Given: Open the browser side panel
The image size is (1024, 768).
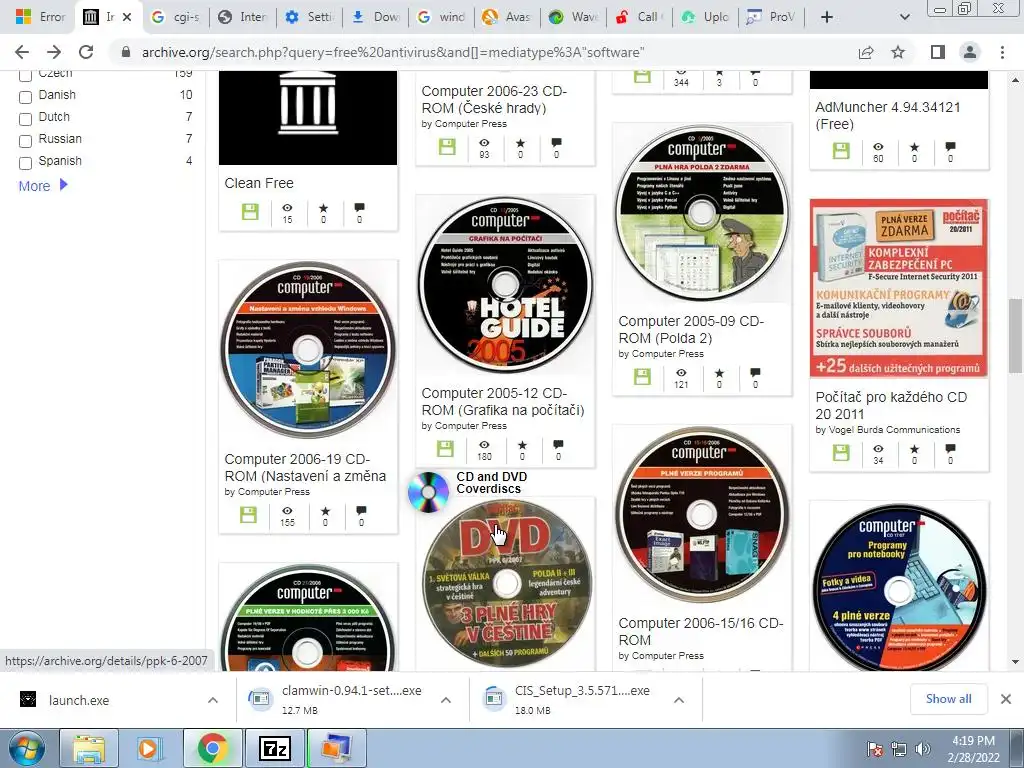Looking at the screenshot, I should 937,52.
